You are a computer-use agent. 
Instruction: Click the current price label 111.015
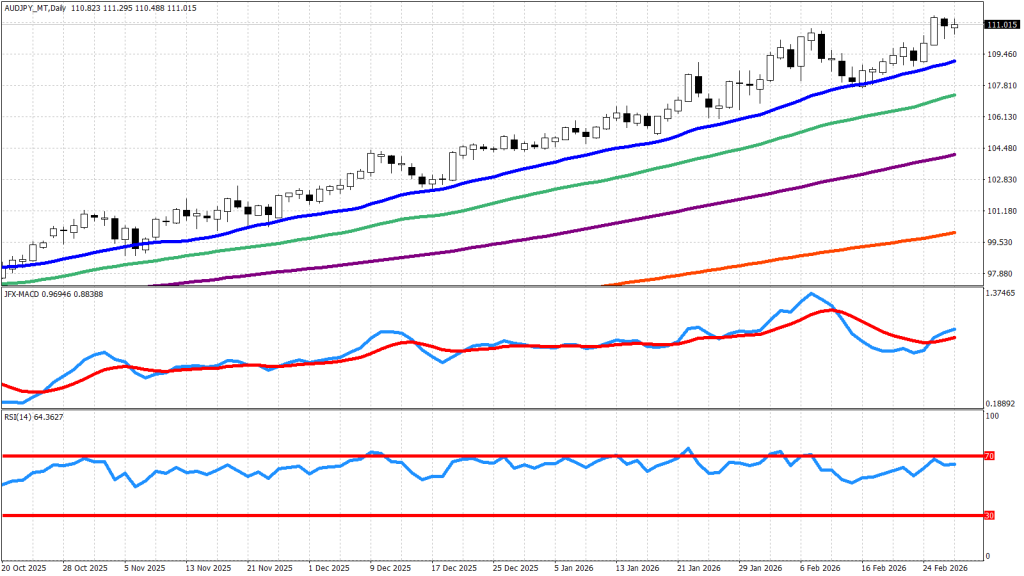point(1001,25)
